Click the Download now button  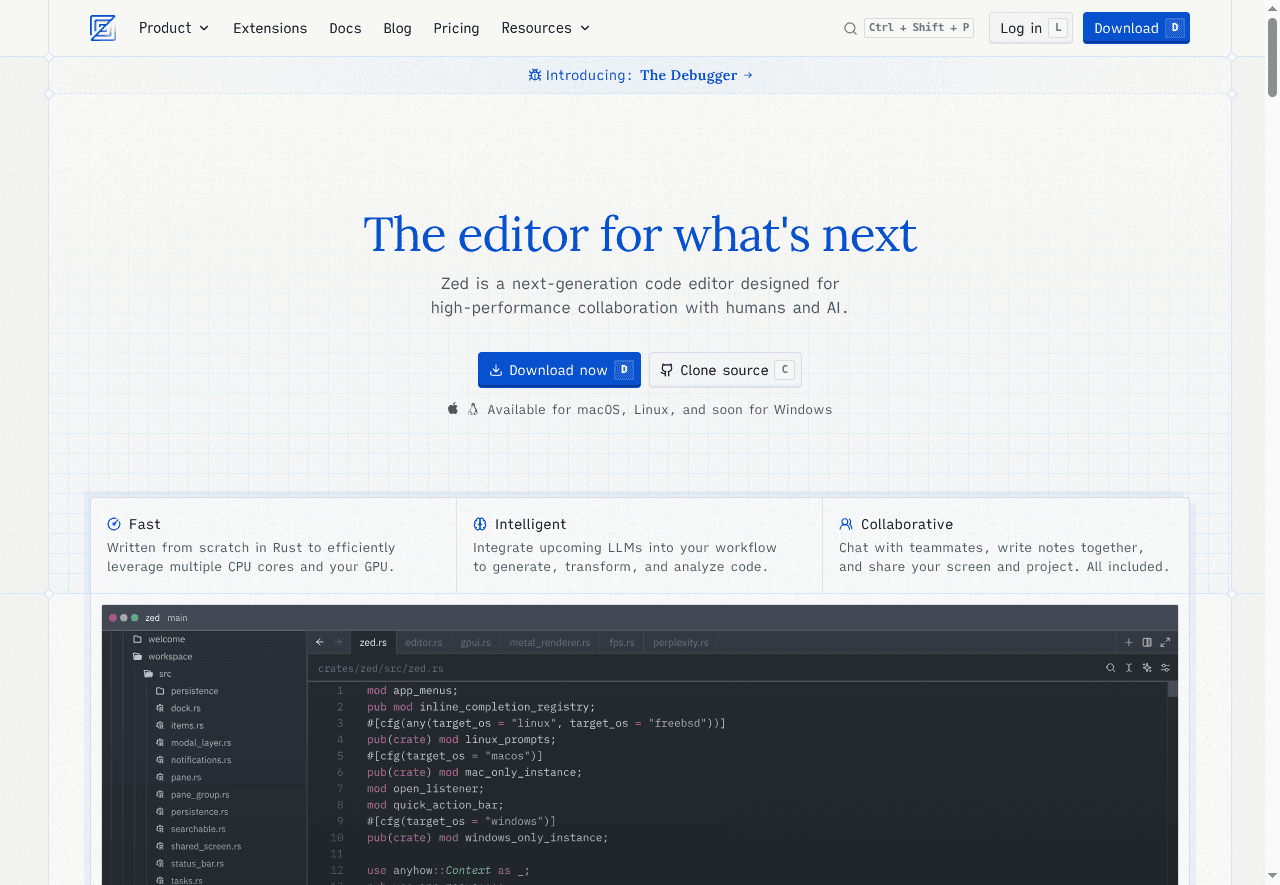pos(558,370)
